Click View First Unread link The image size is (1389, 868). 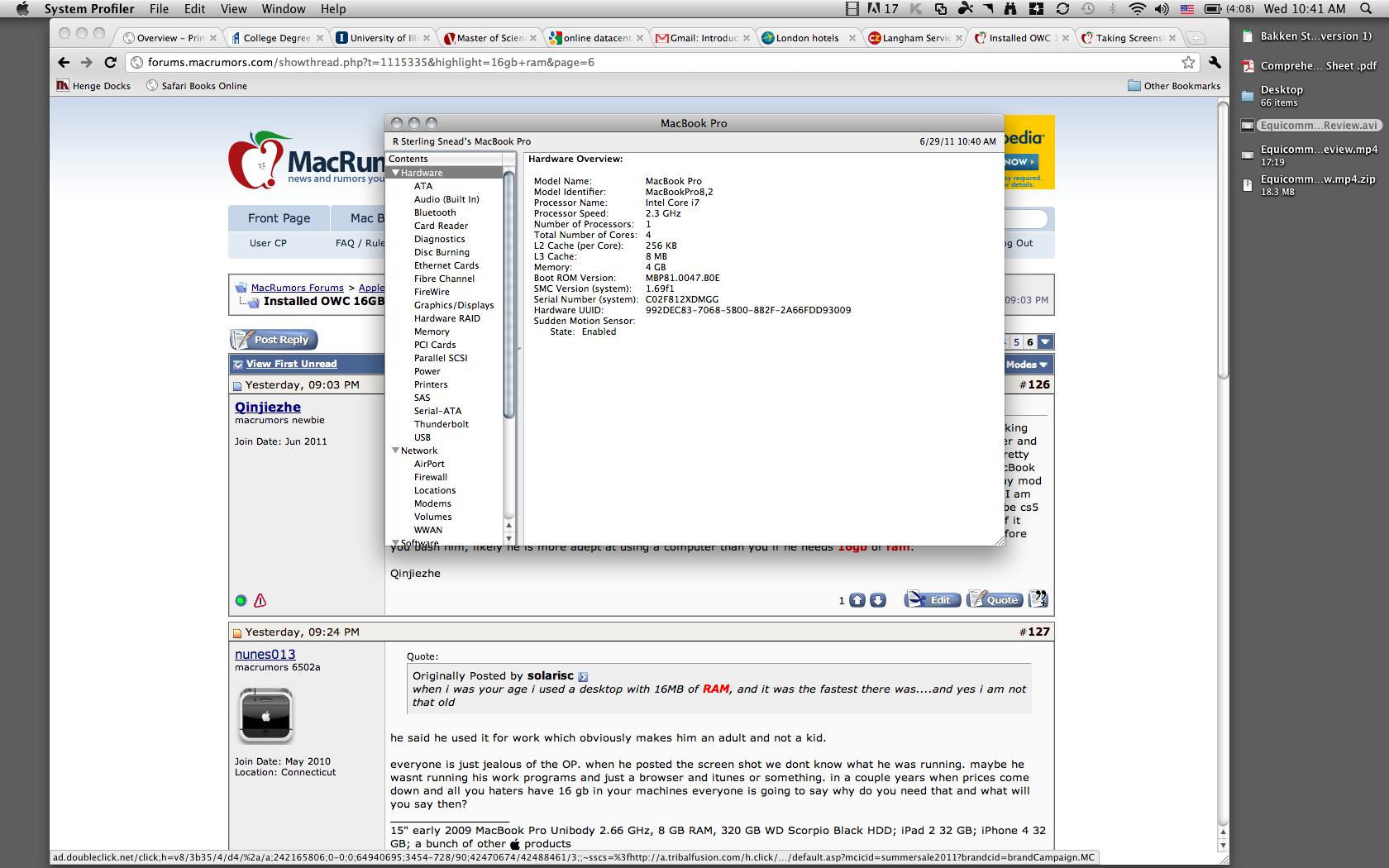291,364
